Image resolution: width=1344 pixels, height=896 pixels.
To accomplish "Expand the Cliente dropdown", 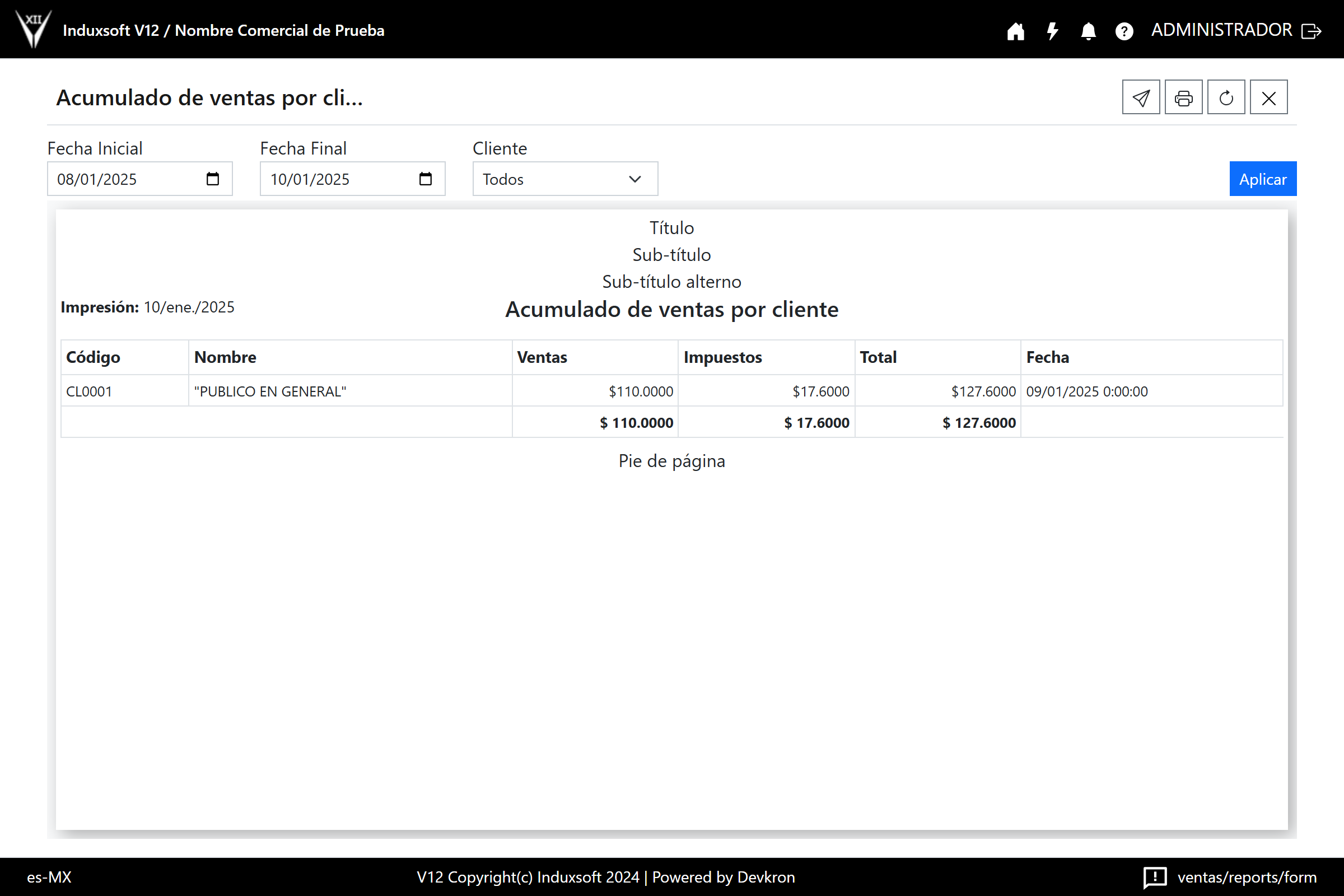I will click(x=564, y=179).
